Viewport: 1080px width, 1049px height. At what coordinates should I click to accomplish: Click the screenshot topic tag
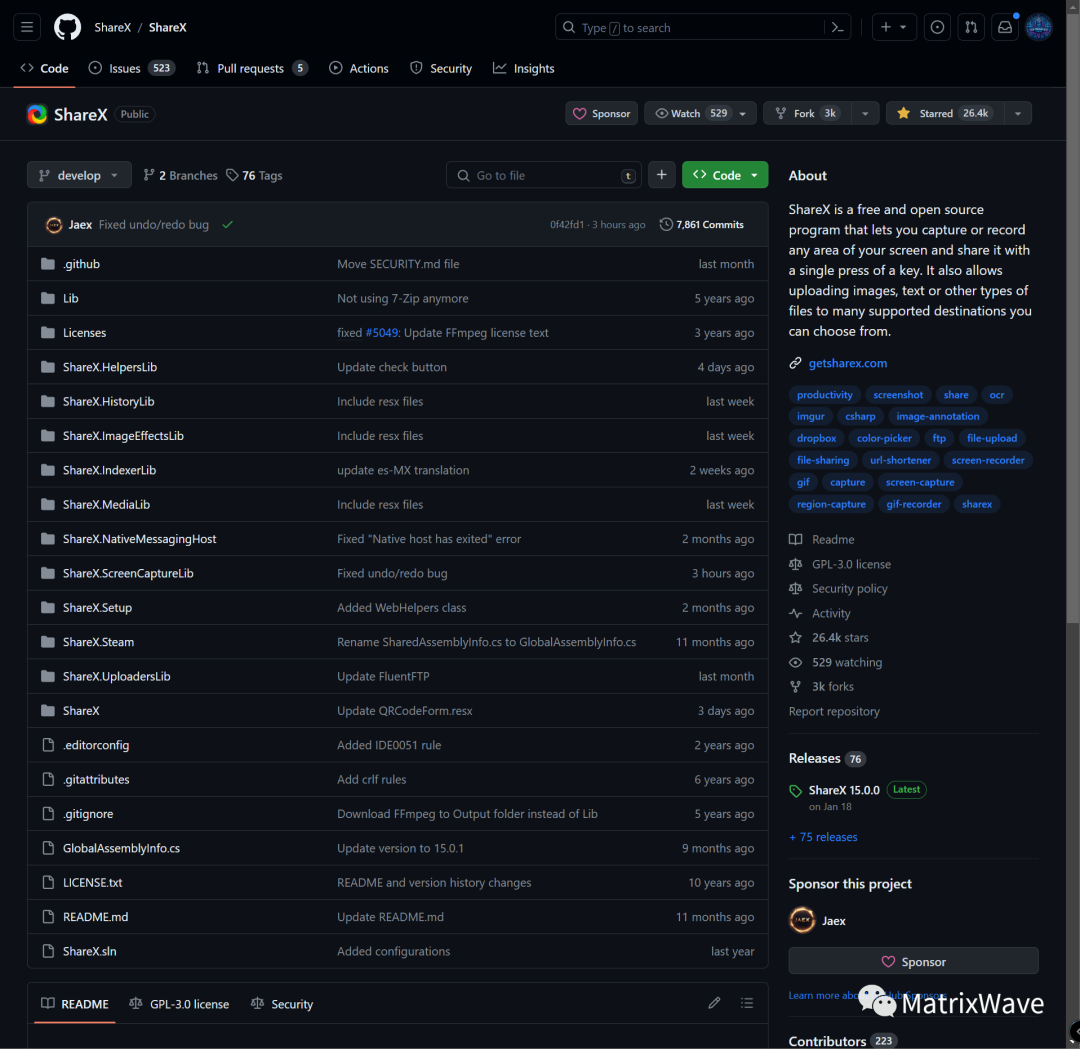tap(897, 395)
